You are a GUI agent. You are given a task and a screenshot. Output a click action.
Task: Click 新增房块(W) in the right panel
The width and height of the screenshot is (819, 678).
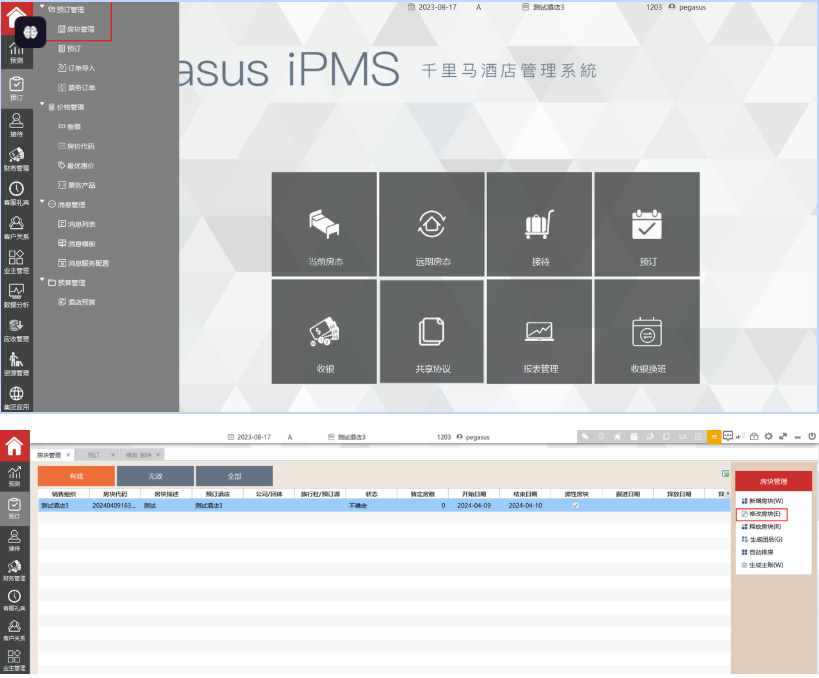pyautogui.click(x=762, y=500)
